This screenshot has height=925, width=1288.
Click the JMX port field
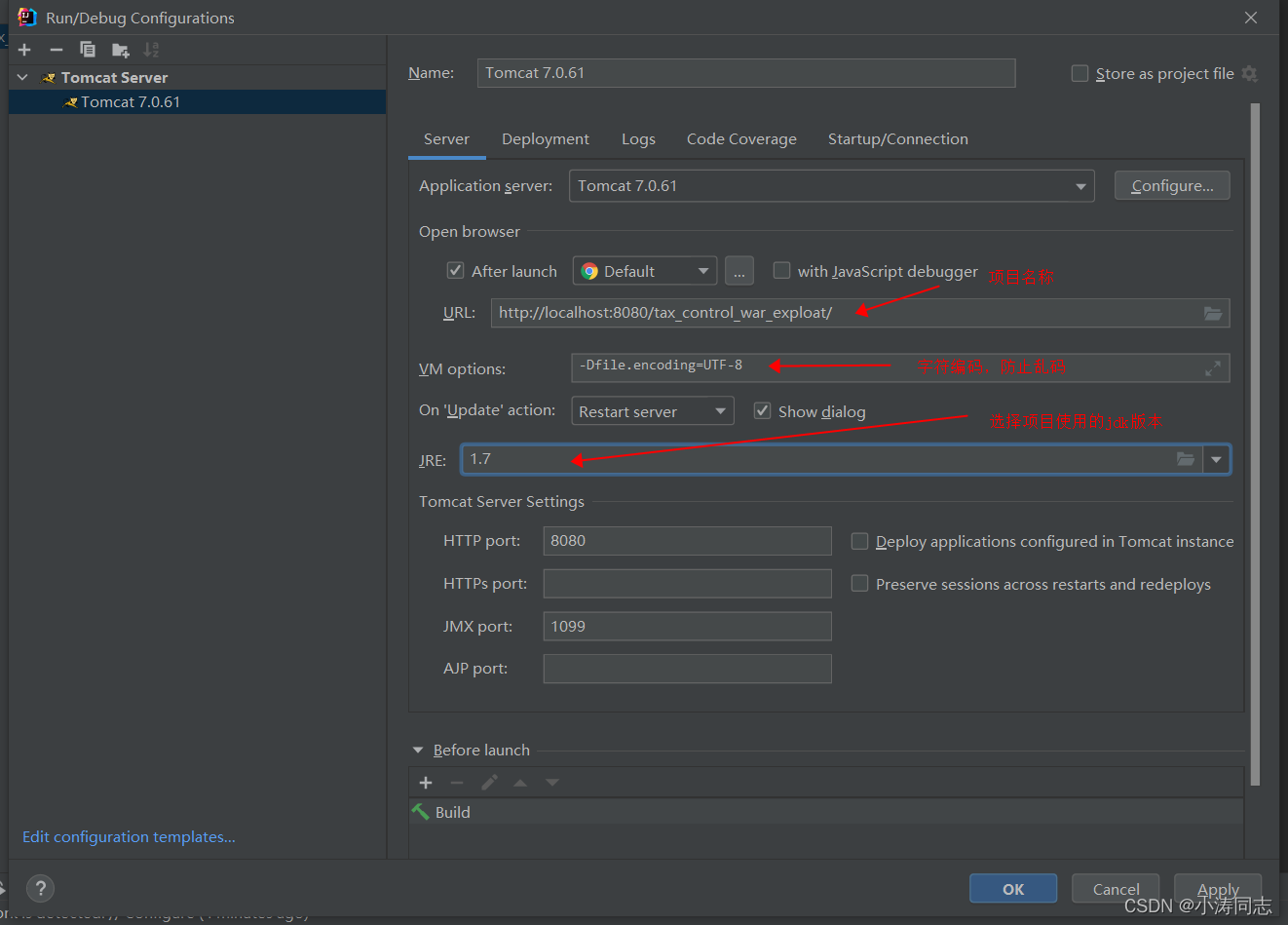pyautogui.click(x=687, y=627)
